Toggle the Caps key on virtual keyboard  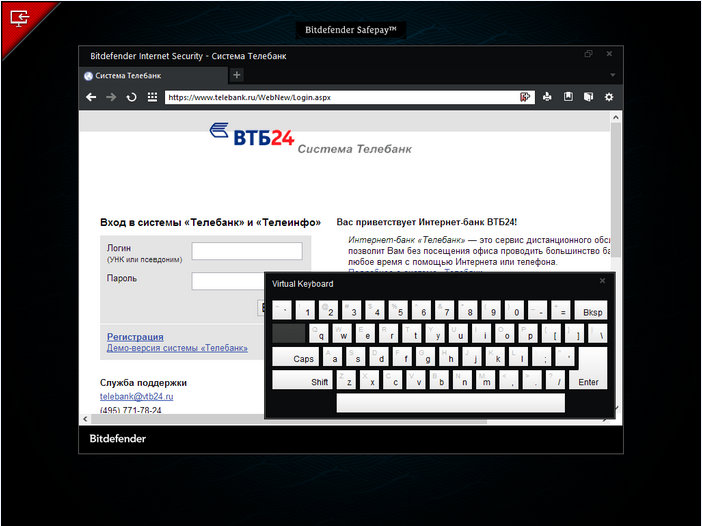(295, 358)
